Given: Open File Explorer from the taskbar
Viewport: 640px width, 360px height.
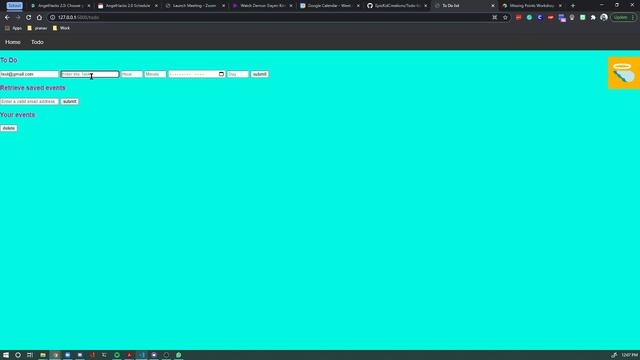Looking at the screenshot, I should click(42, 355).
